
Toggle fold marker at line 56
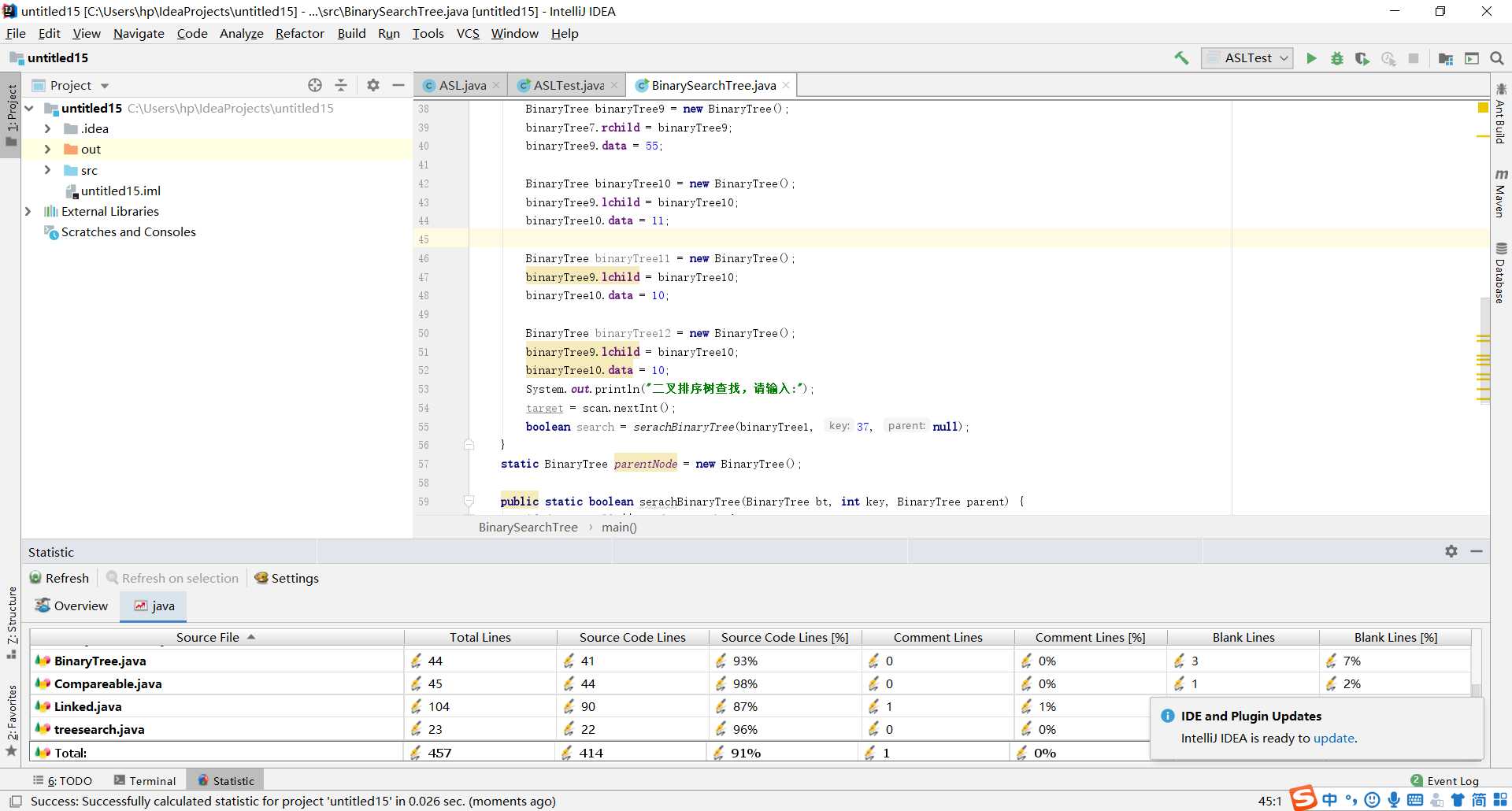click(x=469, y=445)
